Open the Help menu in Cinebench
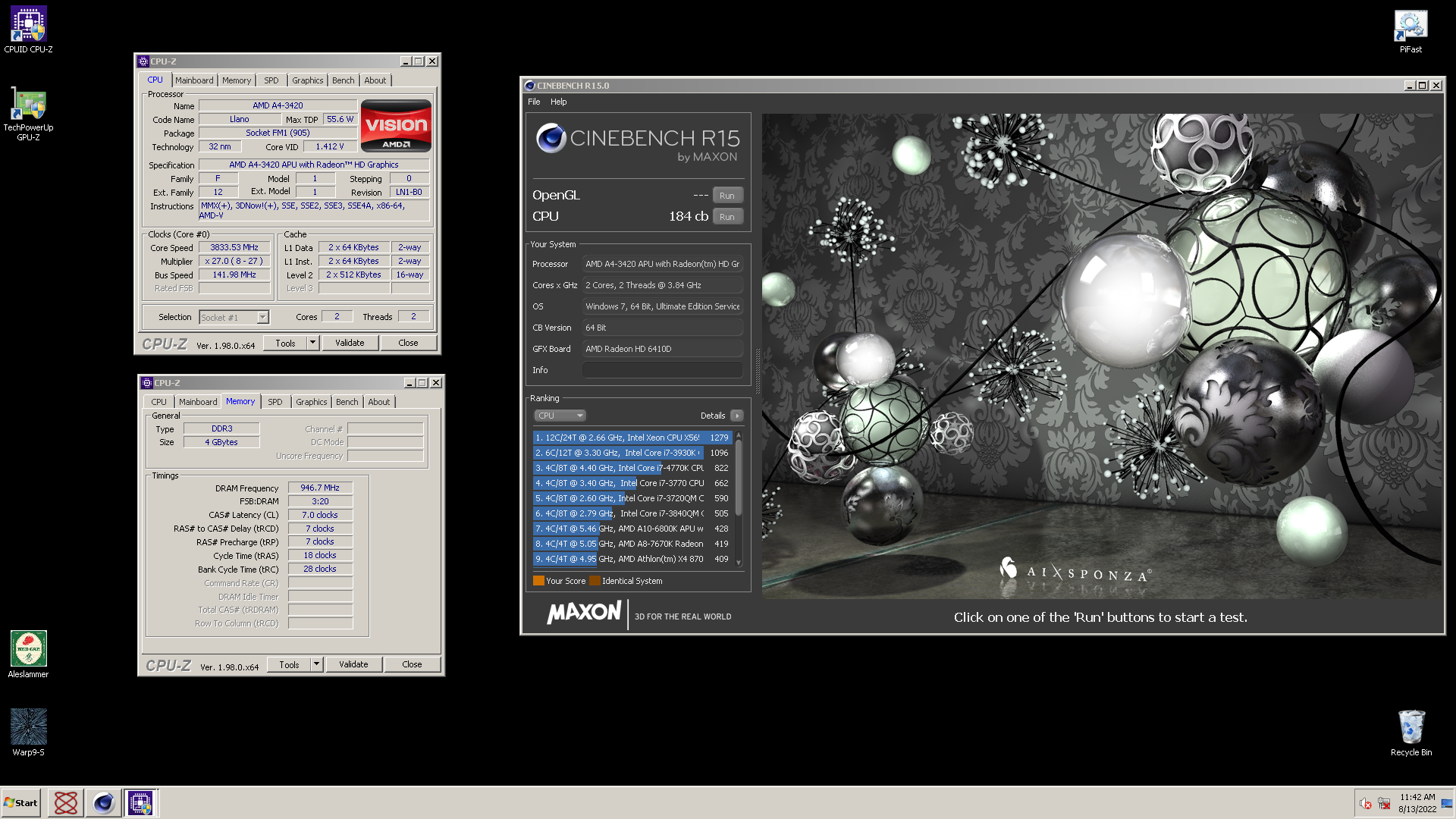 [x=558, y=102]
